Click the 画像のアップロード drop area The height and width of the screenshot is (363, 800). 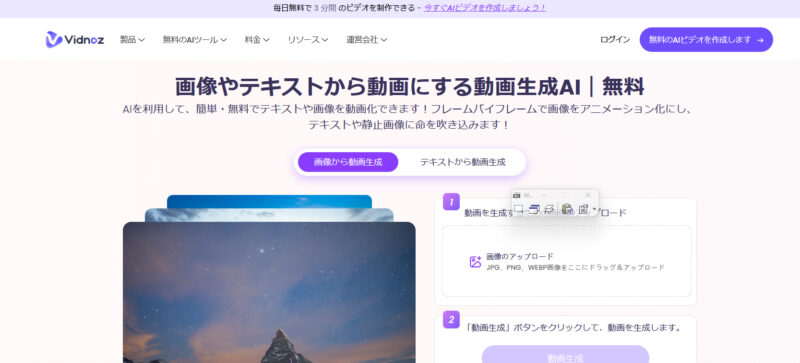click(x=566, y=261)
